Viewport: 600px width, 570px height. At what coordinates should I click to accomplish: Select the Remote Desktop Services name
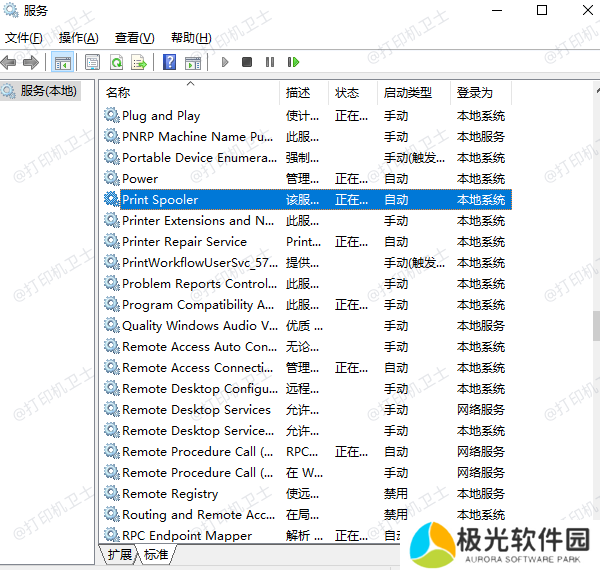click(x=196, y=410)
